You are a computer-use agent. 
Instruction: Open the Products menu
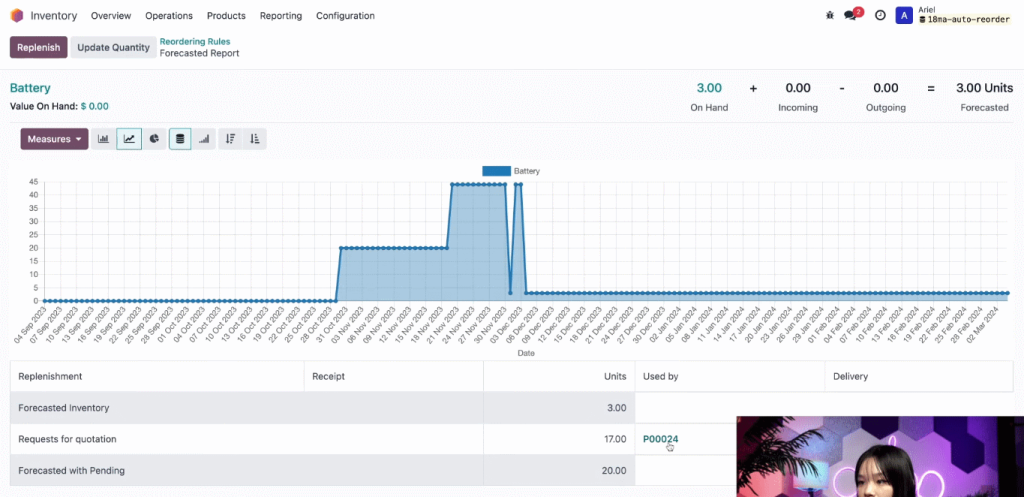coord(226,16)
